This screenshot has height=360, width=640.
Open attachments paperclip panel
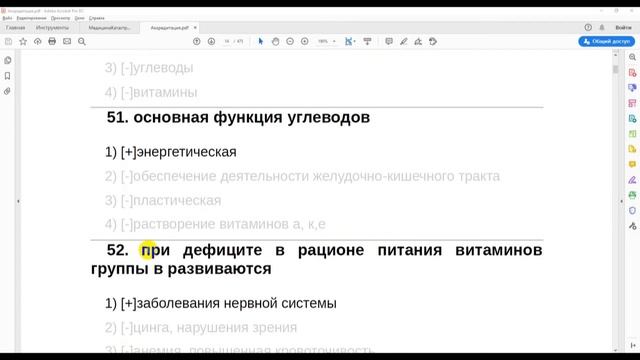7,91
